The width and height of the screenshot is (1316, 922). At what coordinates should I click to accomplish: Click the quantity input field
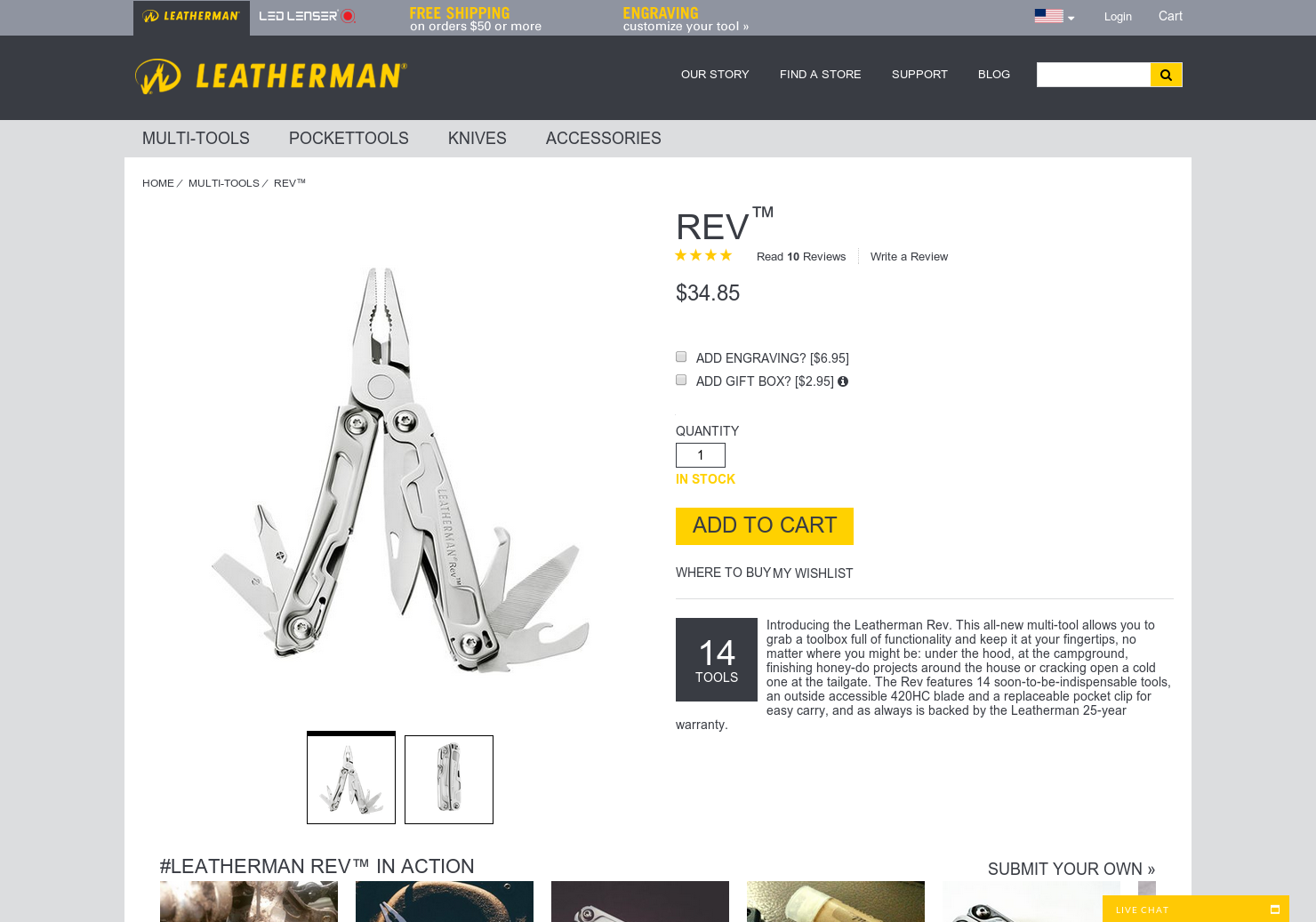[x=701, y=455]
